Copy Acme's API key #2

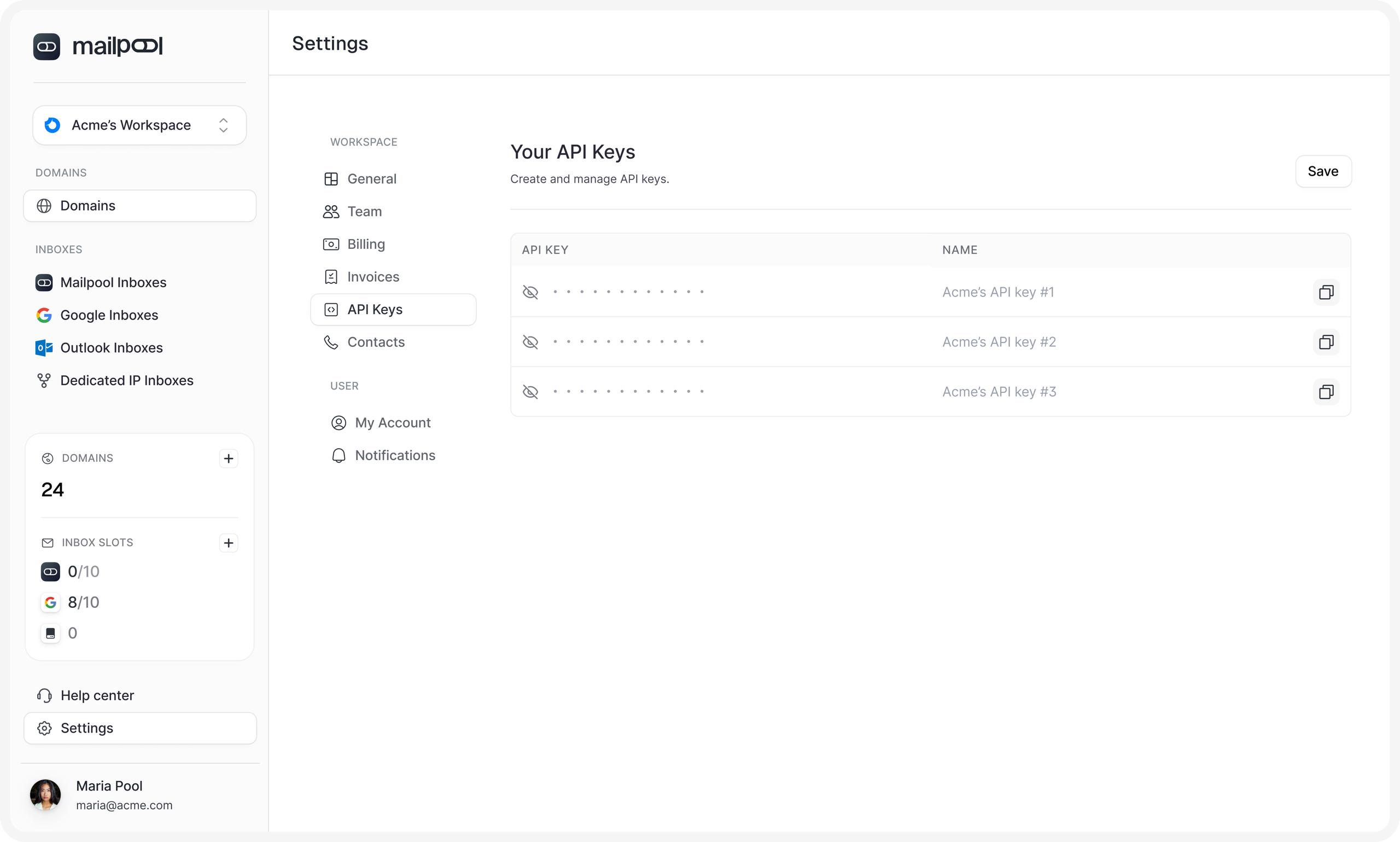coord(1325,342)
